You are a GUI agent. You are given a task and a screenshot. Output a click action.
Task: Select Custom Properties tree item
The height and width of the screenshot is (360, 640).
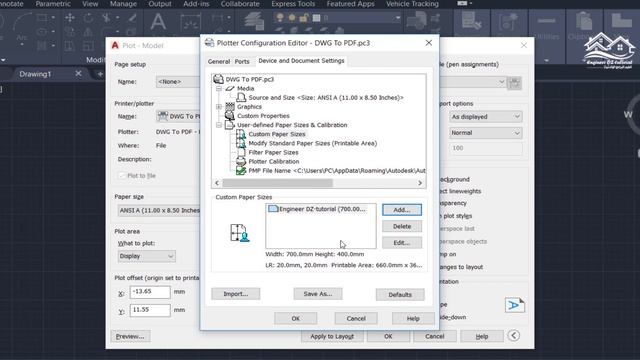(x=263, y=116)
